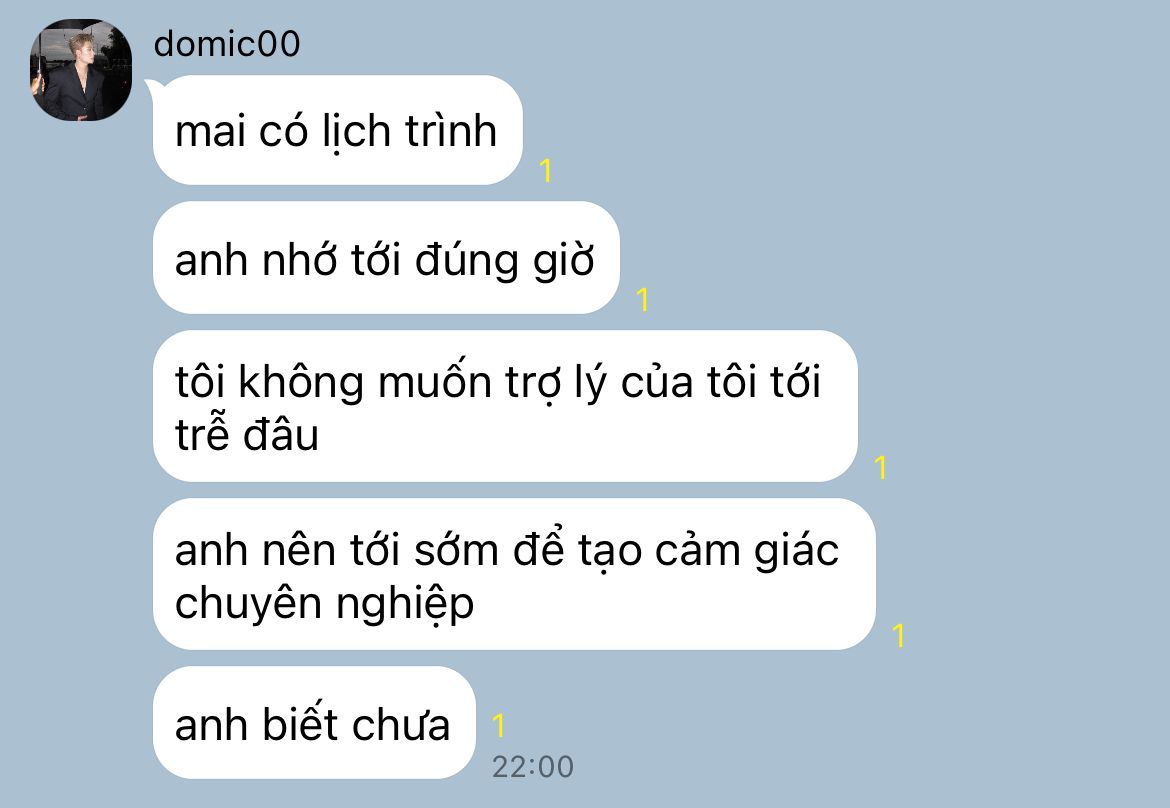The width and height of the screenshot is (1170, 808).
Task: Click the words "chuyên nghiệp" in fourth message
Action: pos(325,604)
